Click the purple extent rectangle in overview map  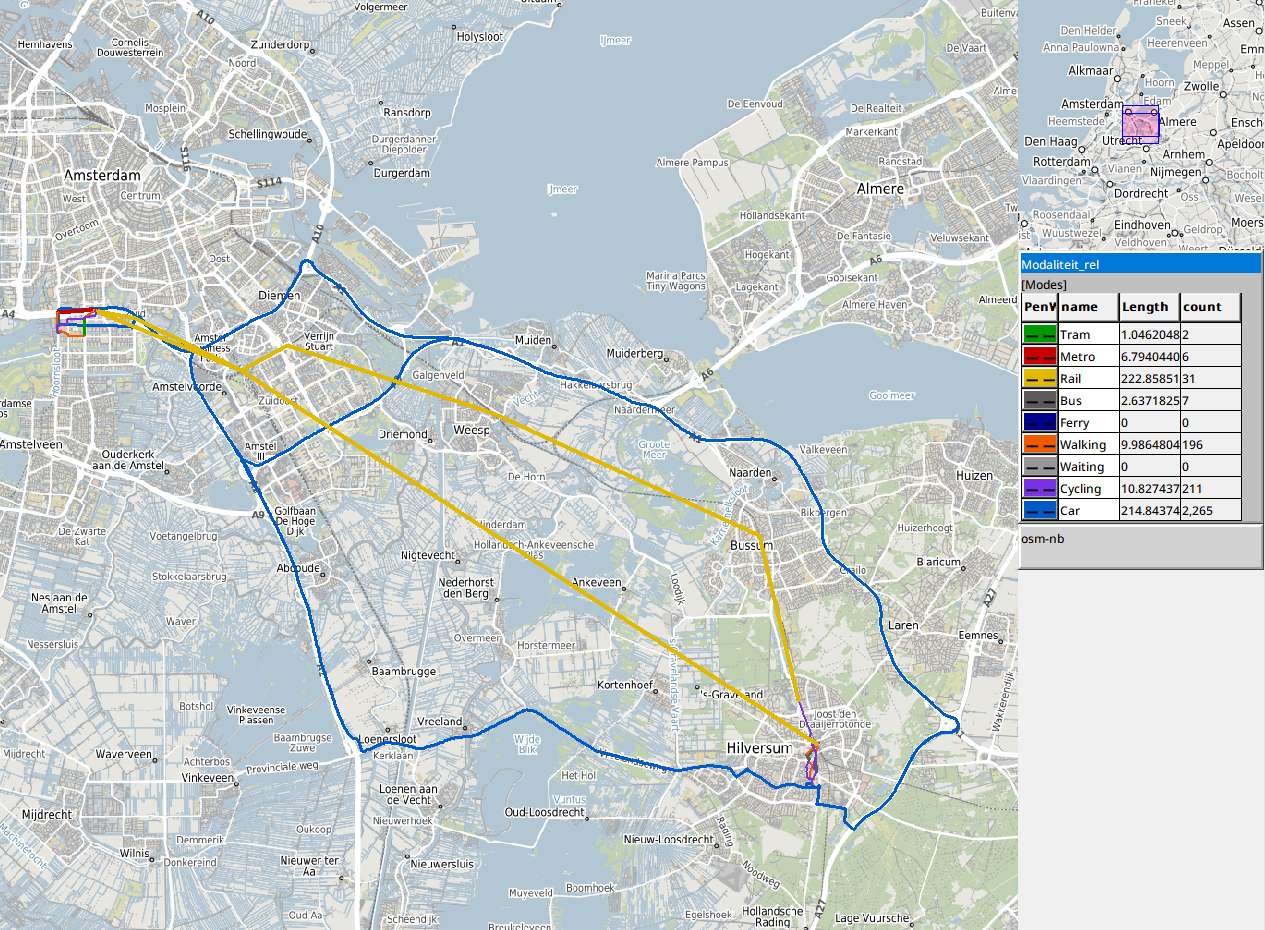(x=1140, y=124)
